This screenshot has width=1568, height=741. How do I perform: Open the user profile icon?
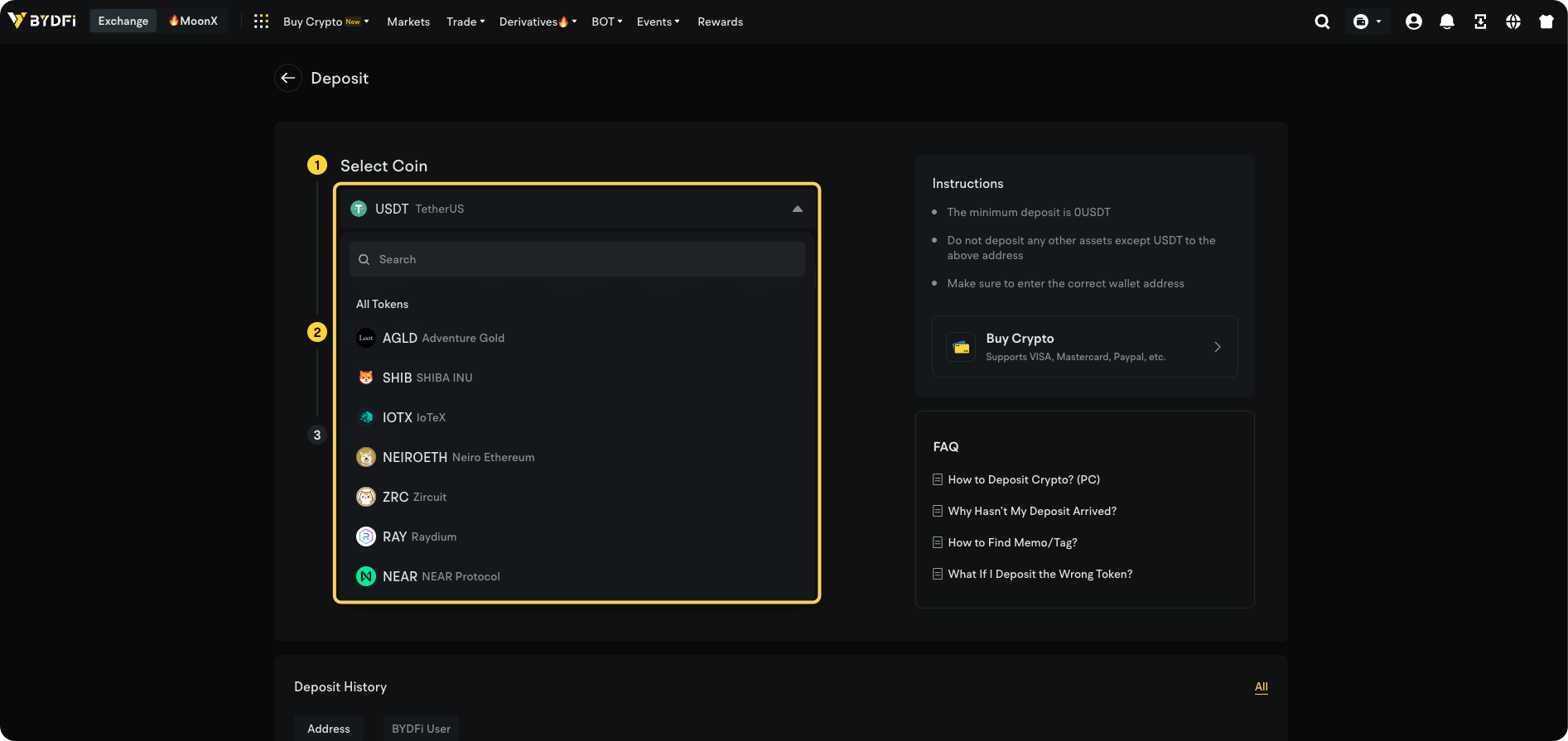1413,22
